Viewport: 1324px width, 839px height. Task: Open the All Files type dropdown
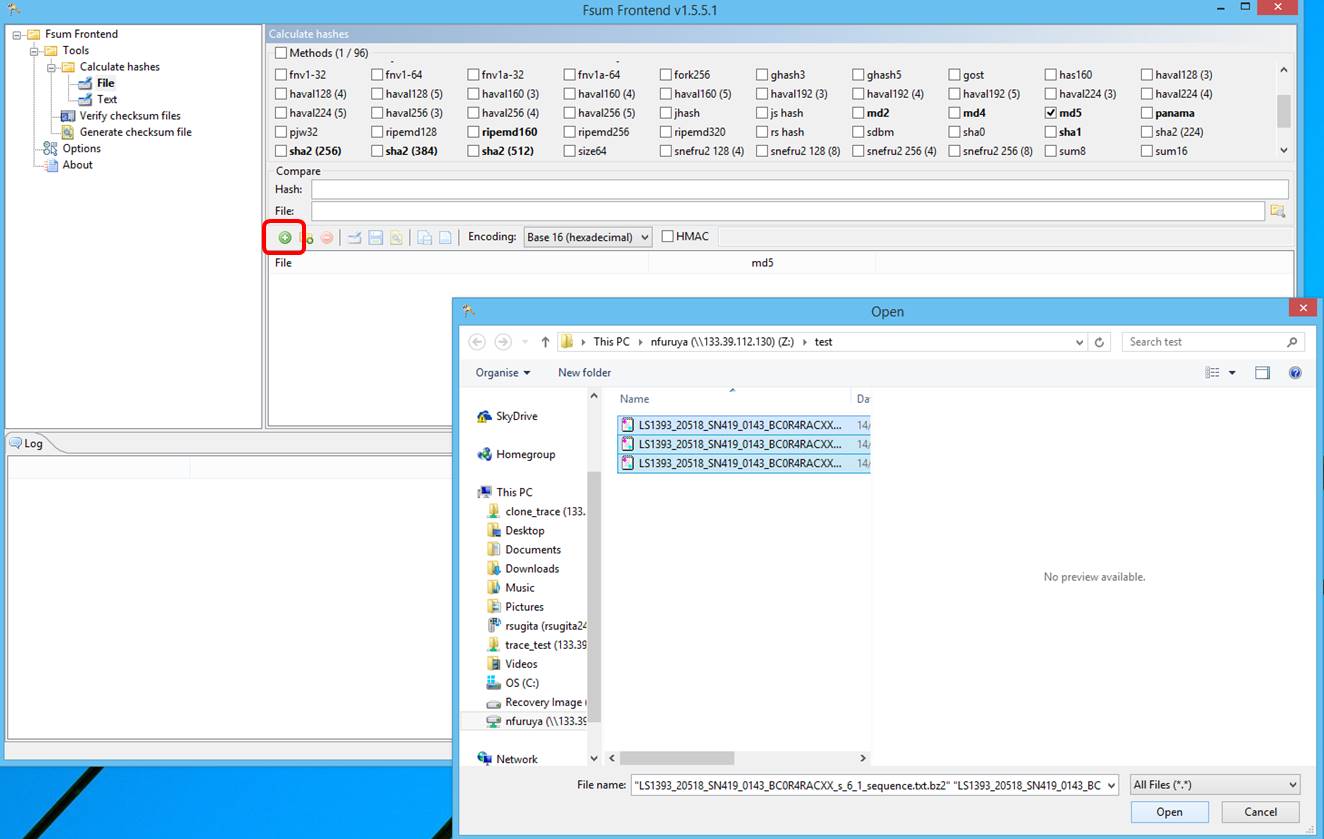[1214, 785]
